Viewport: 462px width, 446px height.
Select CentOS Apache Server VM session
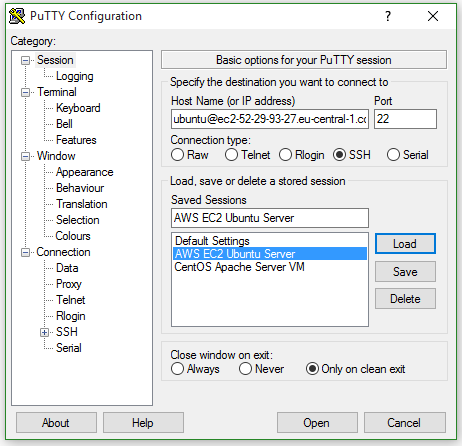point(239,267)
